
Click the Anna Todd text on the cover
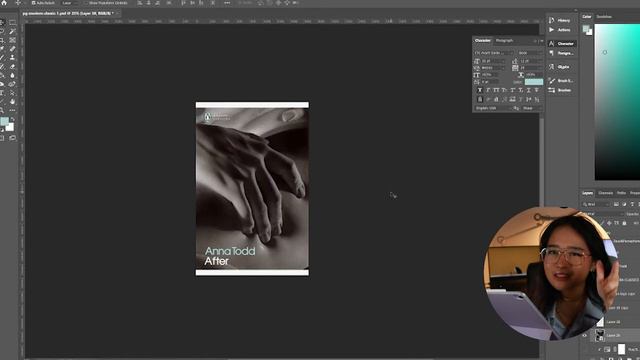pos(230,251)
